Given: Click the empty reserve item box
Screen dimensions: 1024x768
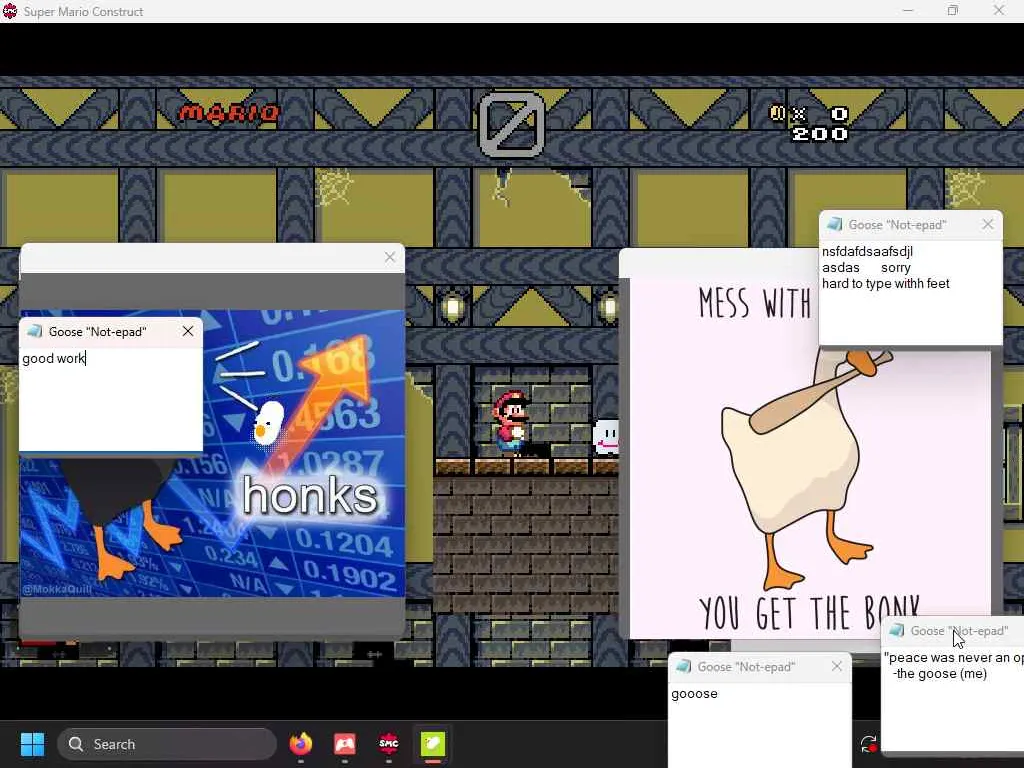Looking at the screenshot, I should (511, 124).
